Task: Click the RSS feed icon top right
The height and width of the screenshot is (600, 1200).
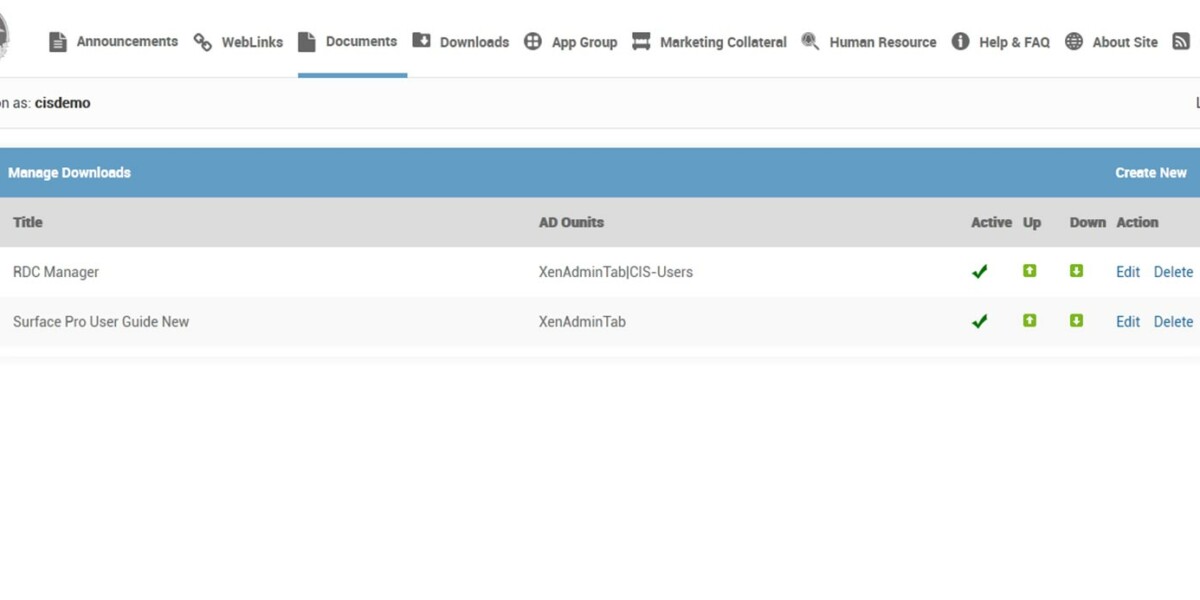Action: click(x=1181, y=41)
